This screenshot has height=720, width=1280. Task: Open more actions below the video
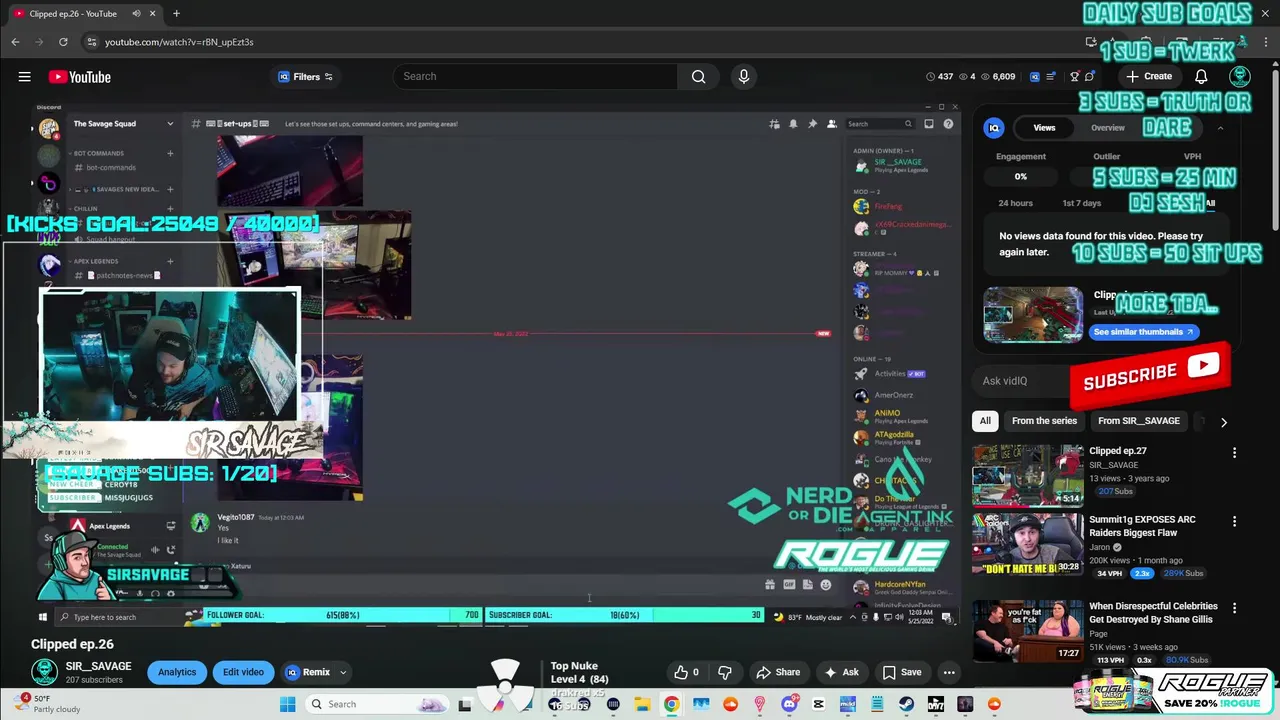pos(949,672)
